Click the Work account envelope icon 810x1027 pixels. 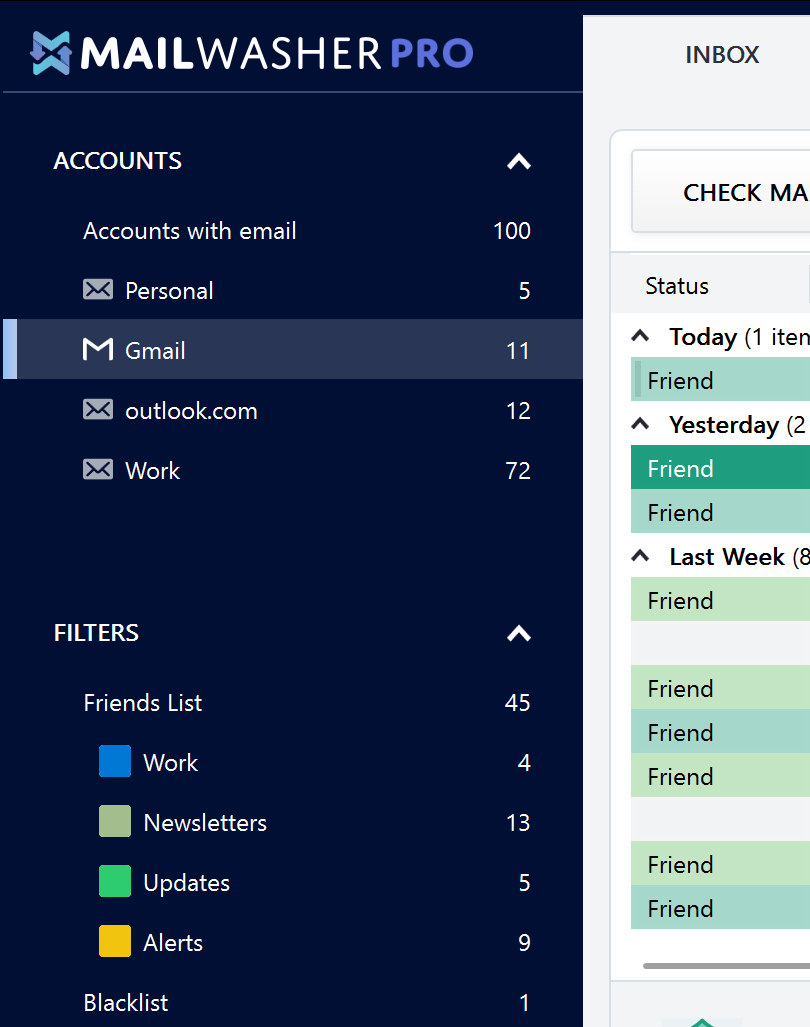(x=98, y=469)
